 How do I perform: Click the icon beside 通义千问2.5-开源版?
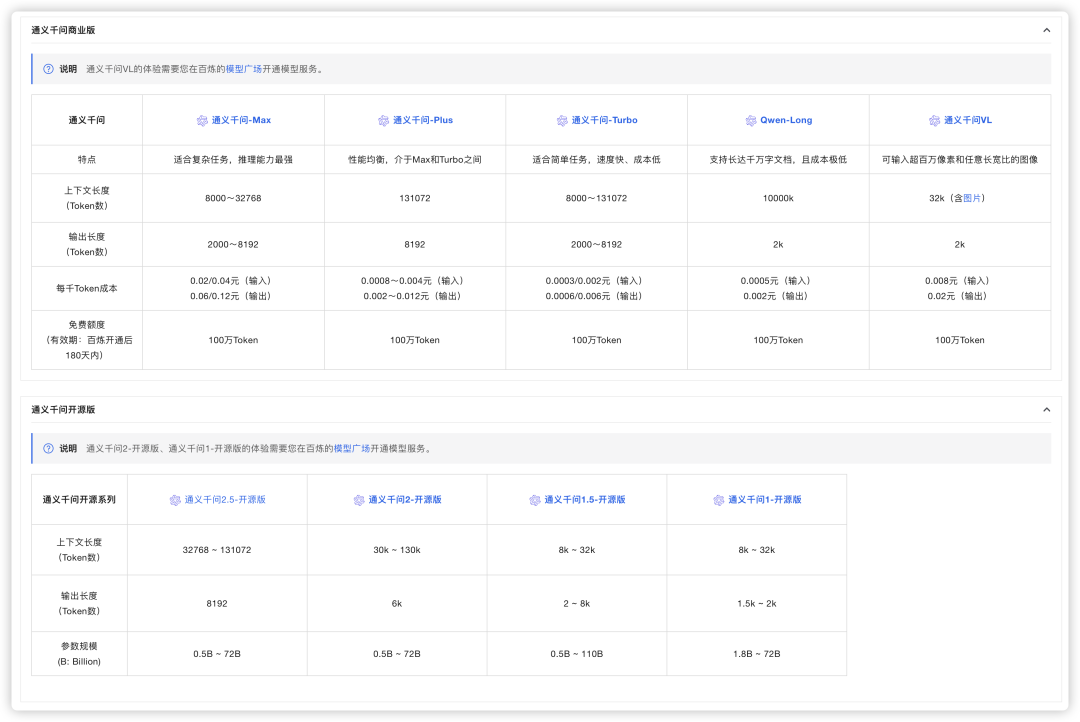pyautogui.click(x=175, y=500)
